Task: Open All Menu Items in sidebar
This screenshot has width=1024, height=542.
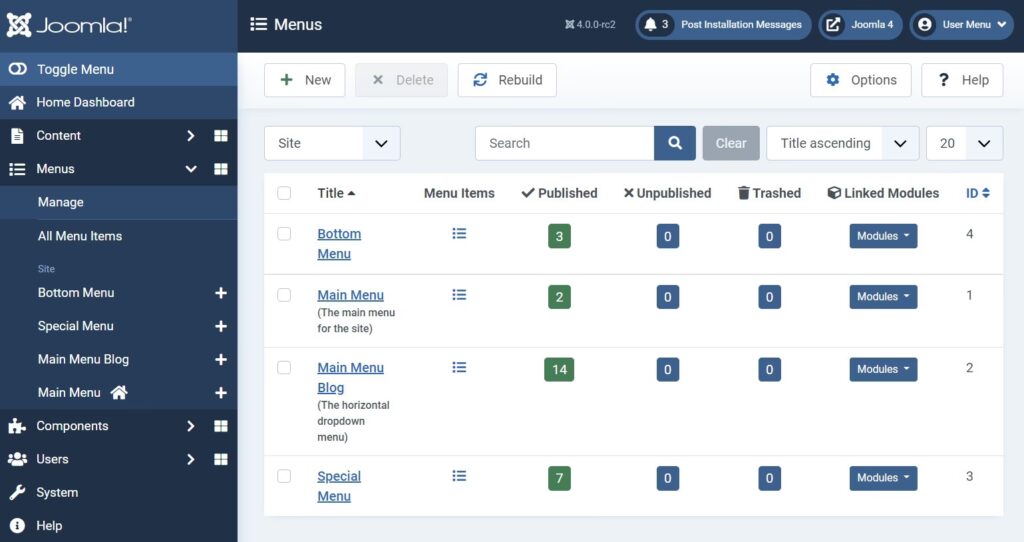Action: pos(80,236)
